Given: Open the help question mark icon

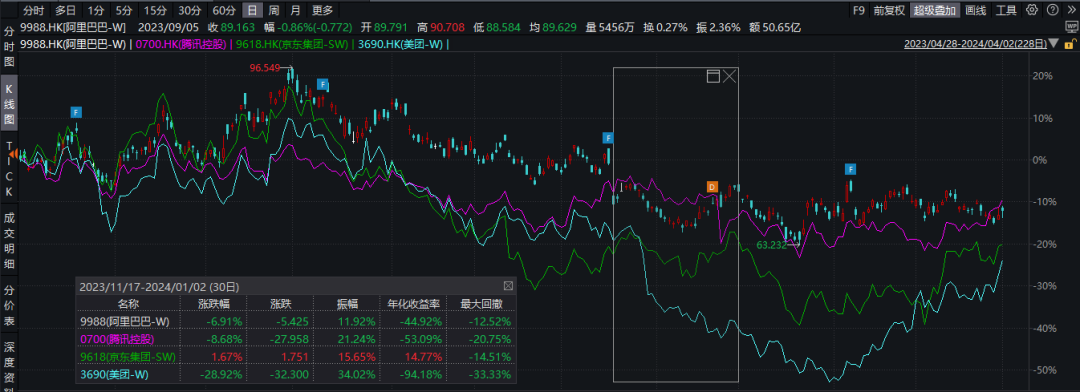Looking at the screenshot, I should click(1052, 10).
